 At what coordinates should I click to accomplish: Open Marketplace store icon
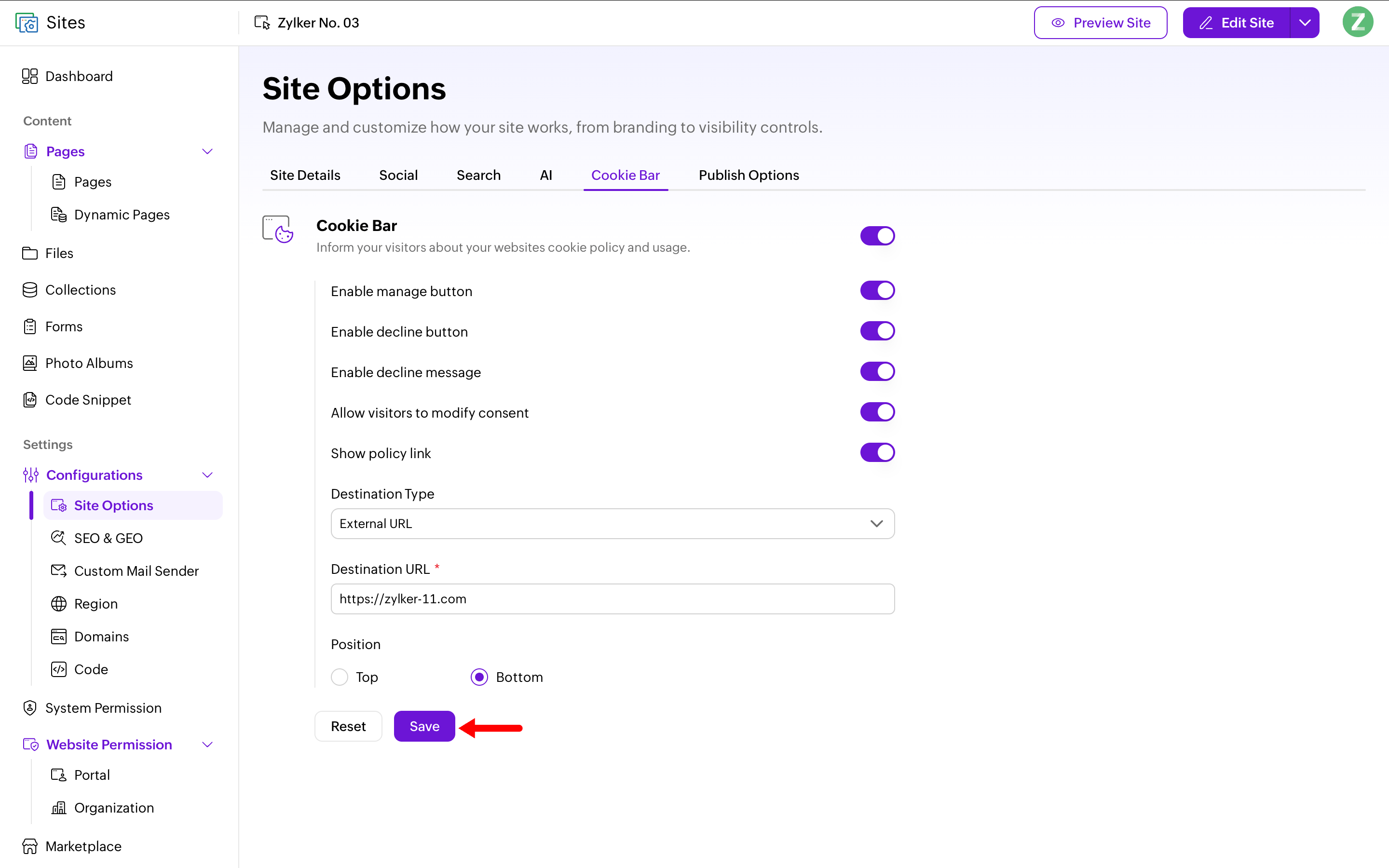pyautogui.click(x=30, y=846)
